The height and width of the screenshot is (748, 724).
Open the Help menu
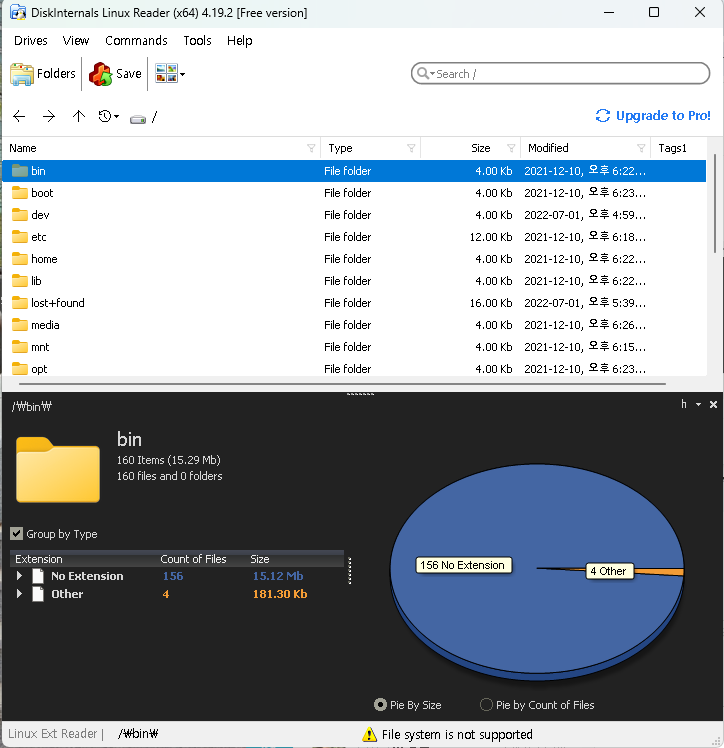(239, 41)
